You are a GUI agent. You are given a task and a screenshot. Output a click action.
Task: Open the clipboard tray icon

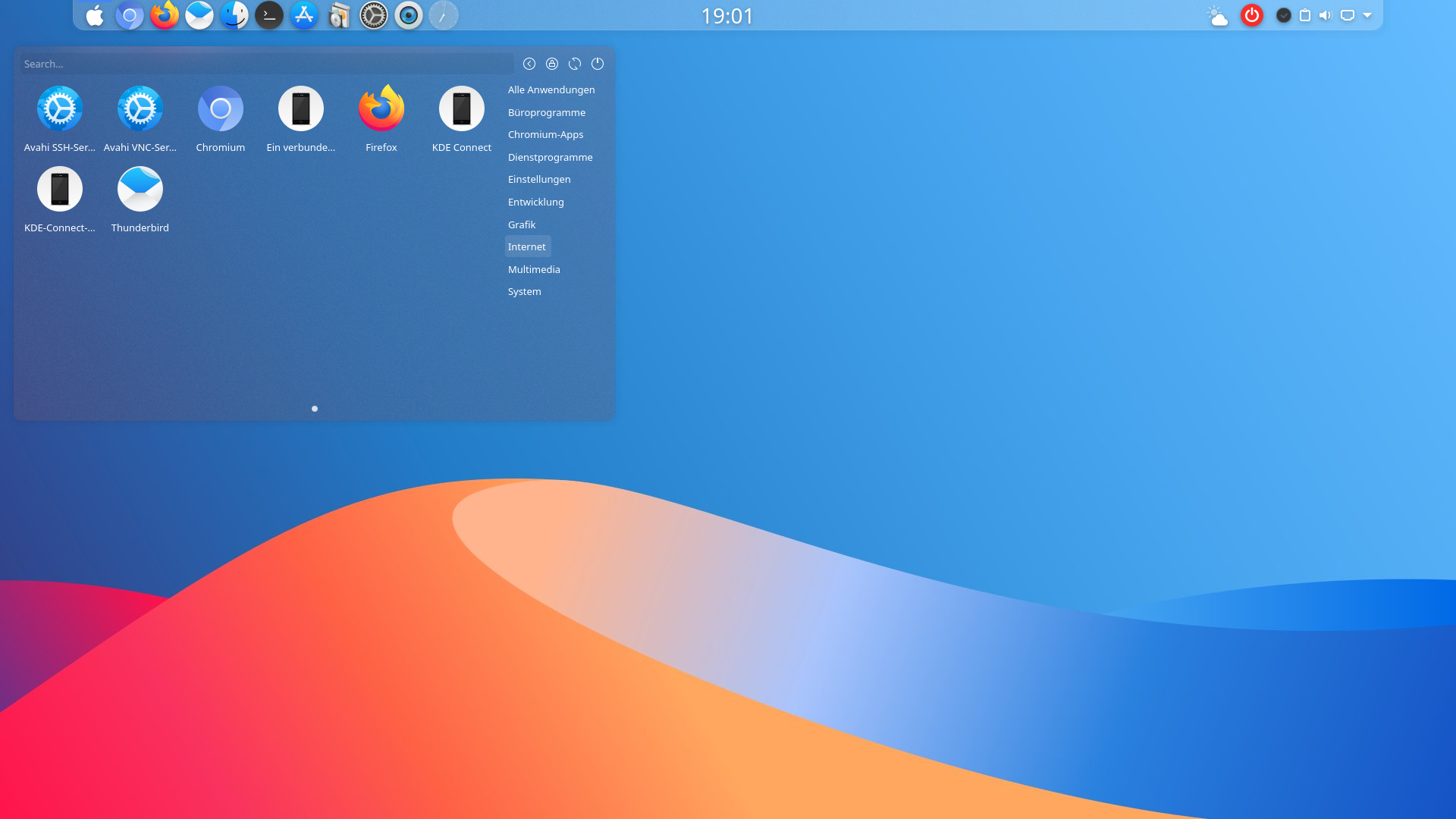click(1305, 15)
